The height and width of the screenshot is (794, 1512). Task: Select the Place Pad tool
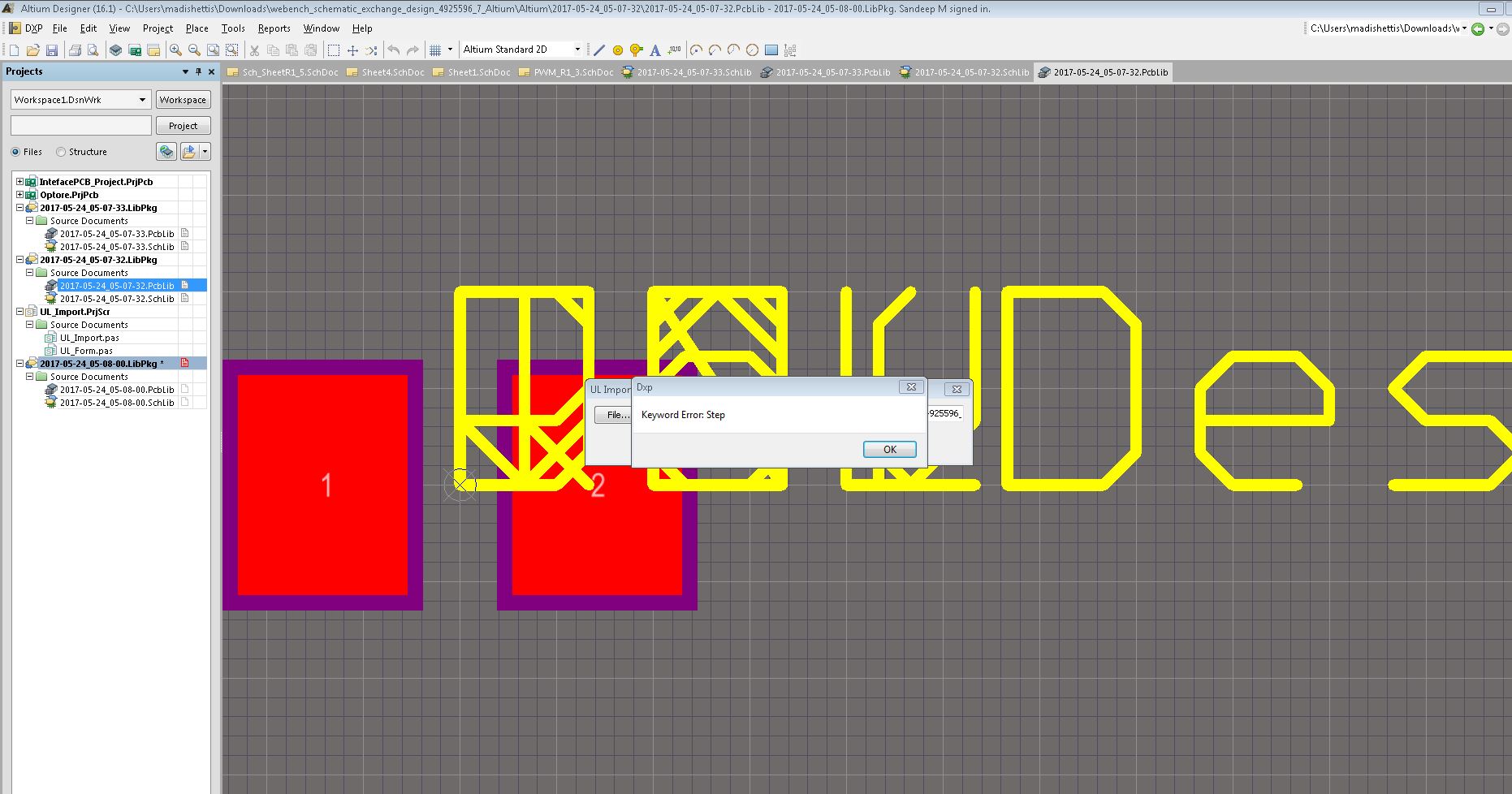(618, 50)
